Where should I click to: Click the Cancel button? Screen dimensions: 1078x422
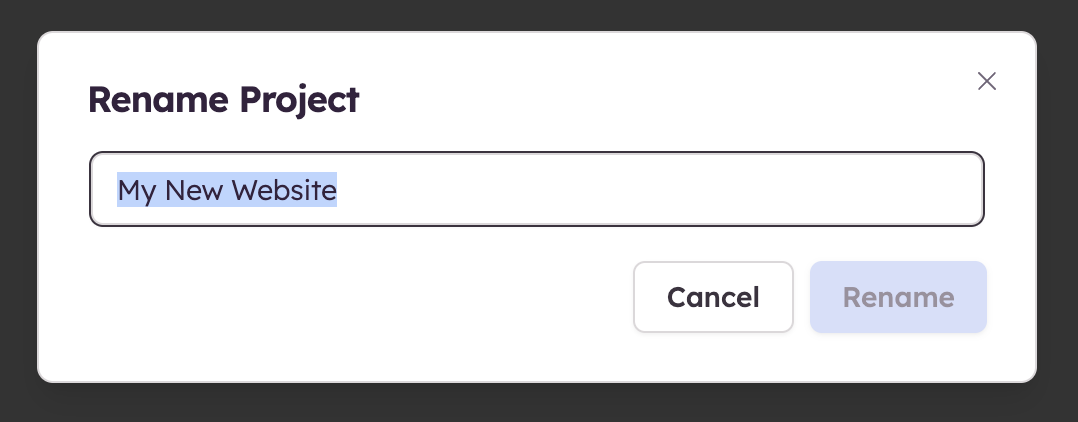coord(713,297)
